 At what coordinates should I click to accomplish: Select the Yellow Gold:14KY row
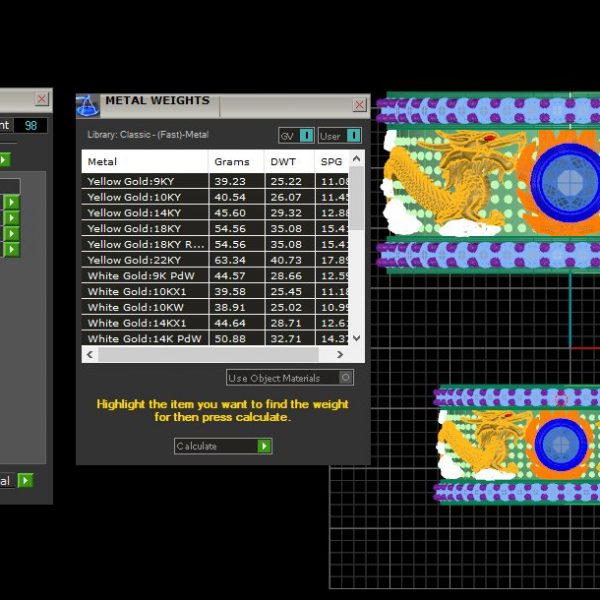215,213
